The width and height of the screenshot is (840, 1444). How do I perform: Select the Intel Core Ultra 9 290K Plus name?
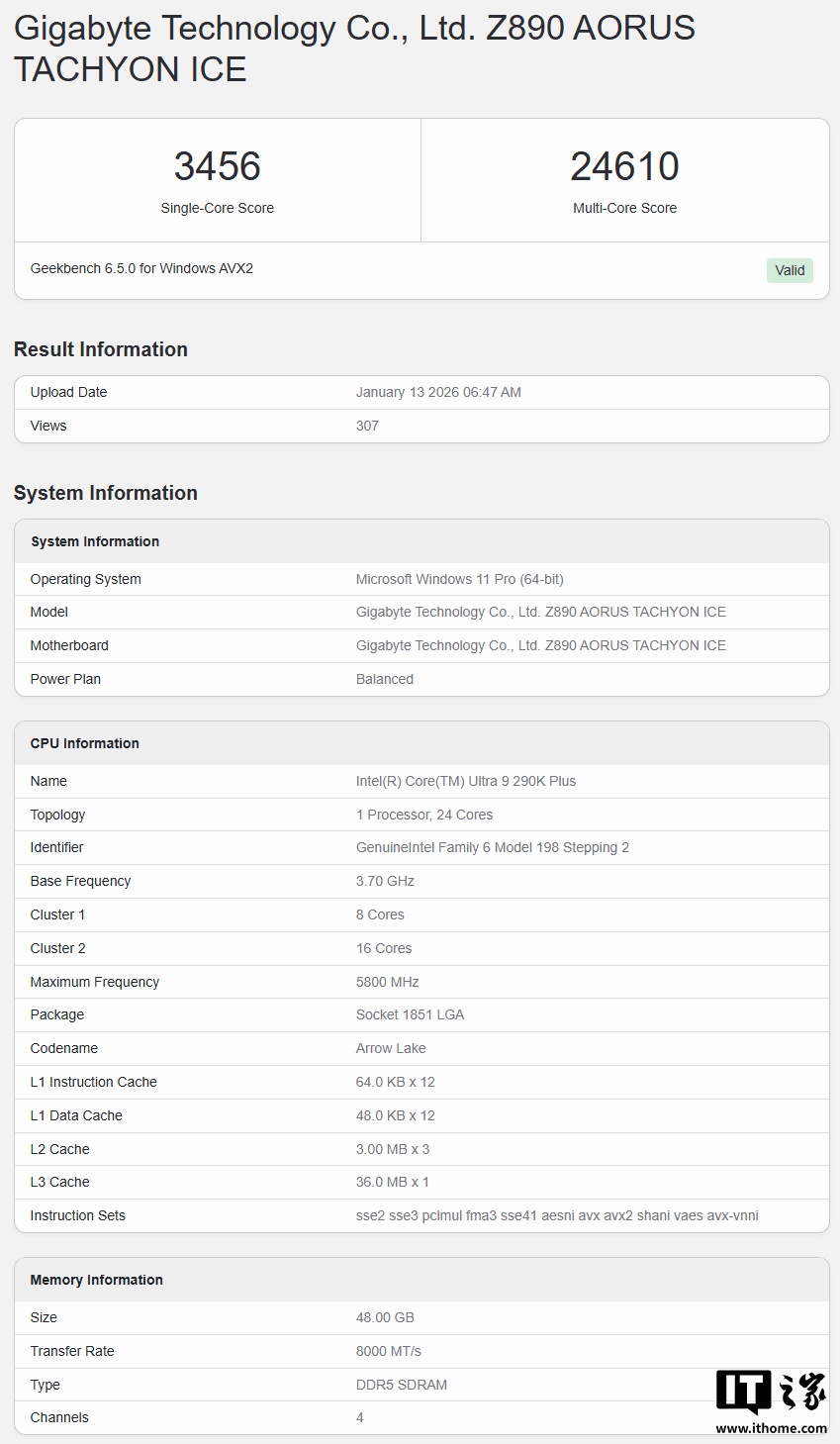pos(465,781)
